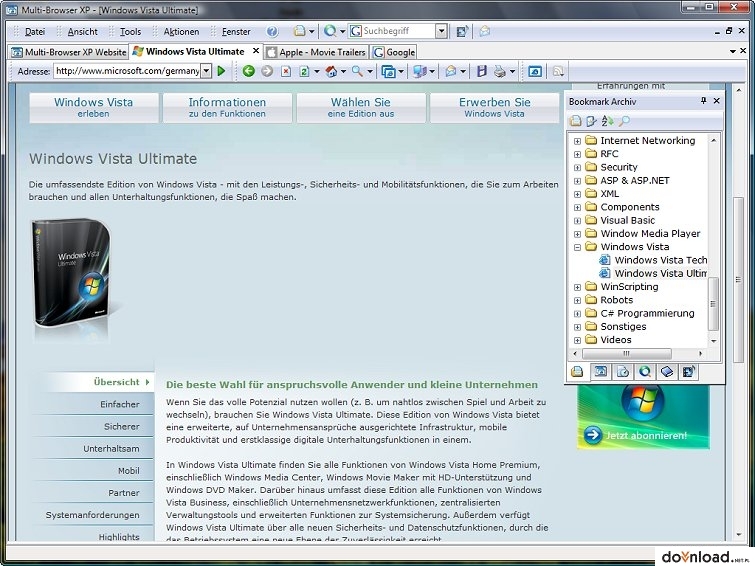Save the page with the floppy disk icon
The height and width of the screenshot is (566, 755).
(x=482, y=71)
